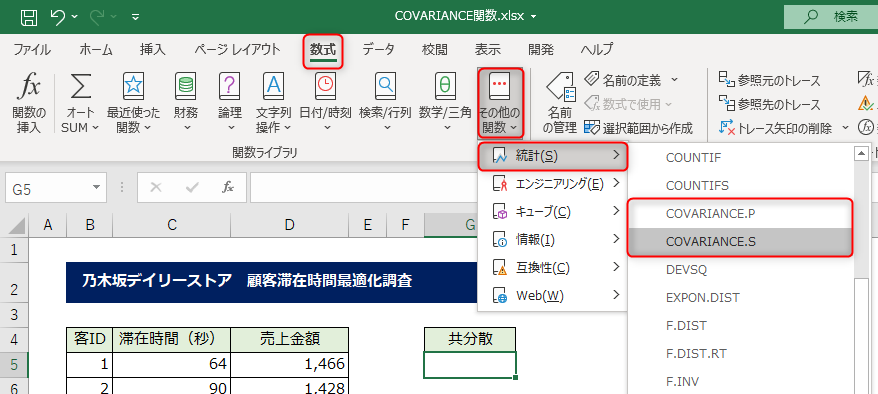
Task: Click 選択範囲から作成 button
Action: coord(638,128)
